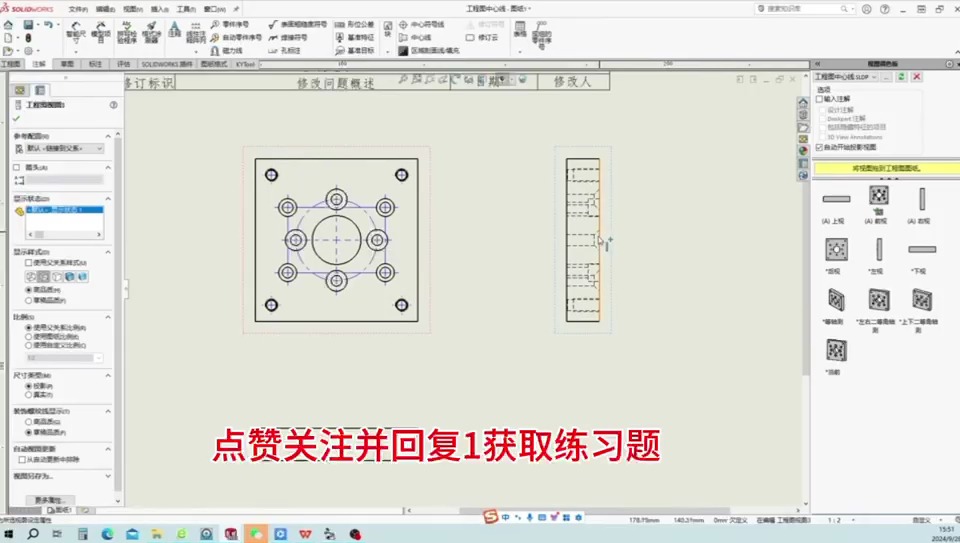
Task: Add a Hole Callout (孔标注)
Action: pyautogui.click(x=284, y=51)
